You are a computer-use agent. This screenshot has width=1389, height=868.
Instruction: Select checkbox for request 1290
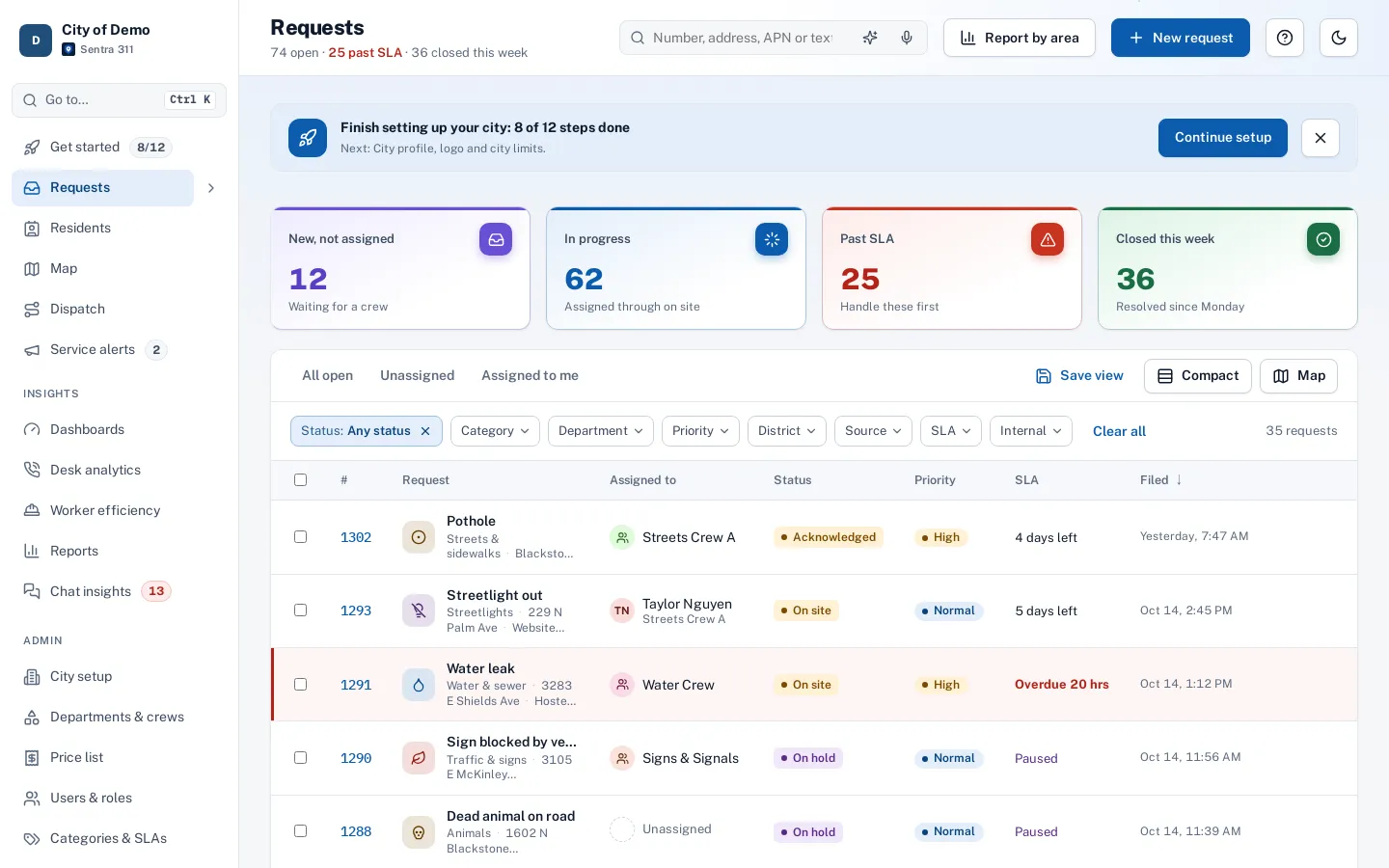(300, 758)
